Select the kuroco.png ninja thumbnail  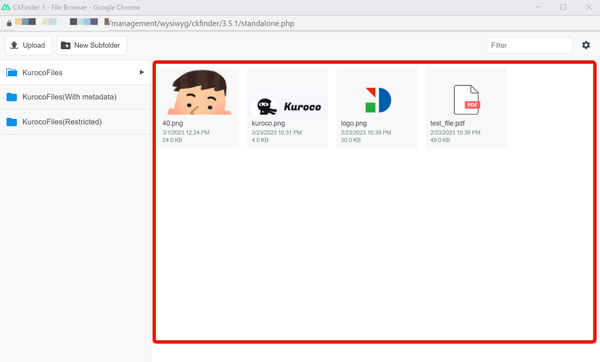click(287, 106)
